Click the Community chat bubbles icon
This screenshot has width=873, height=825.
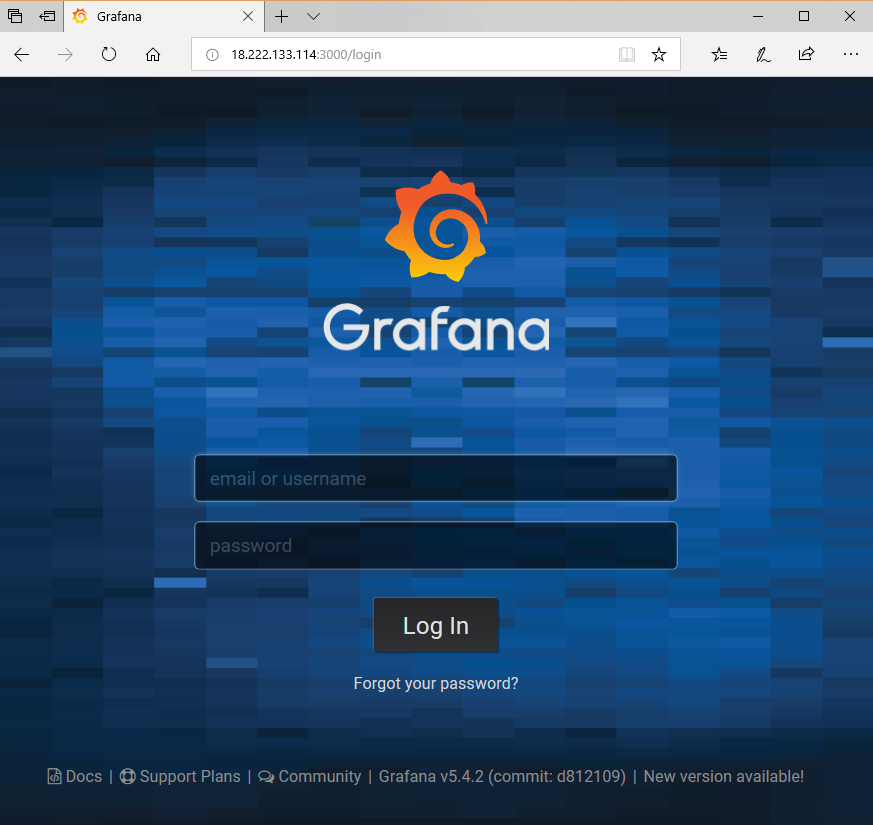point(266,777)
